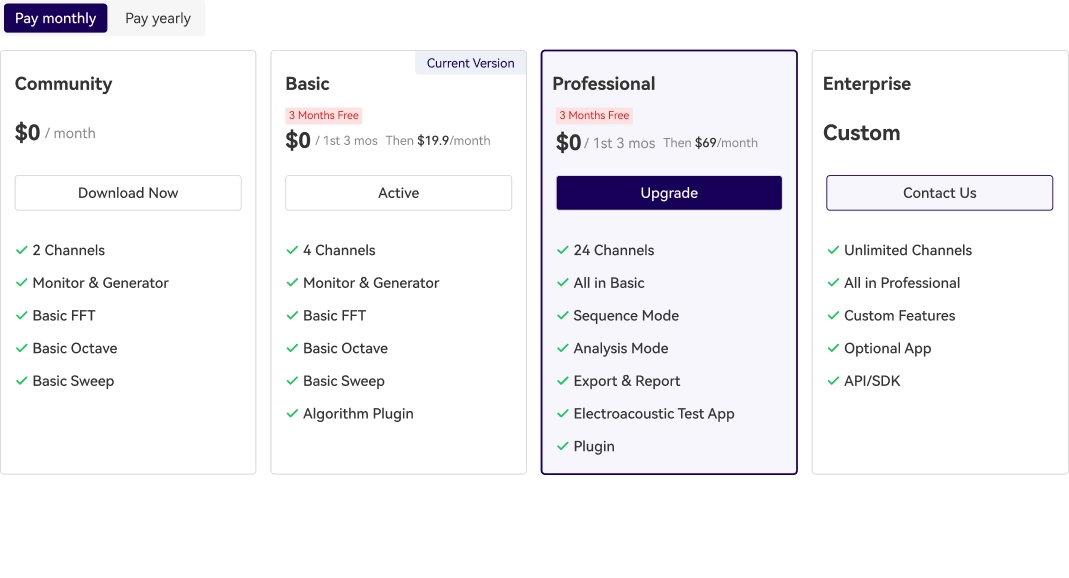Switch to Pay yearly billing
This screenshot has width=1069, height=578.
[x=156, y=18]
